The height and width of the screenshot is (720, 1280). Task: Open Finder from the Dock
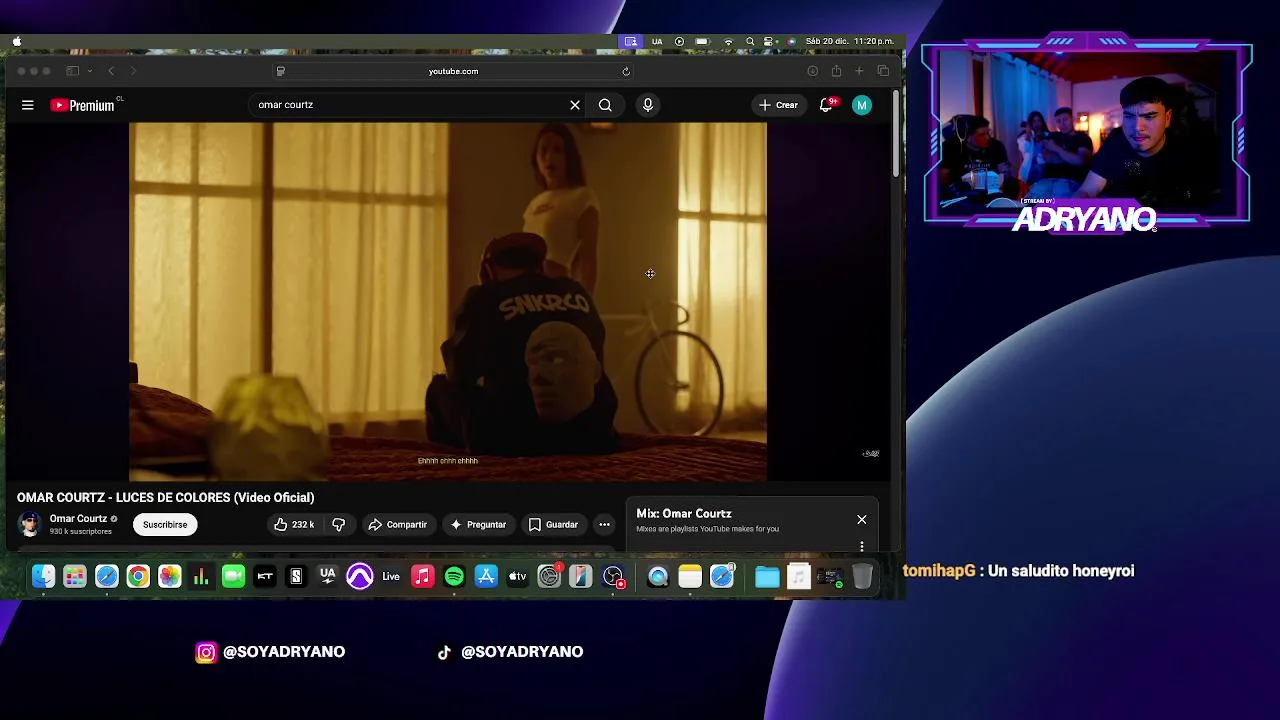[x=43, y=577]
